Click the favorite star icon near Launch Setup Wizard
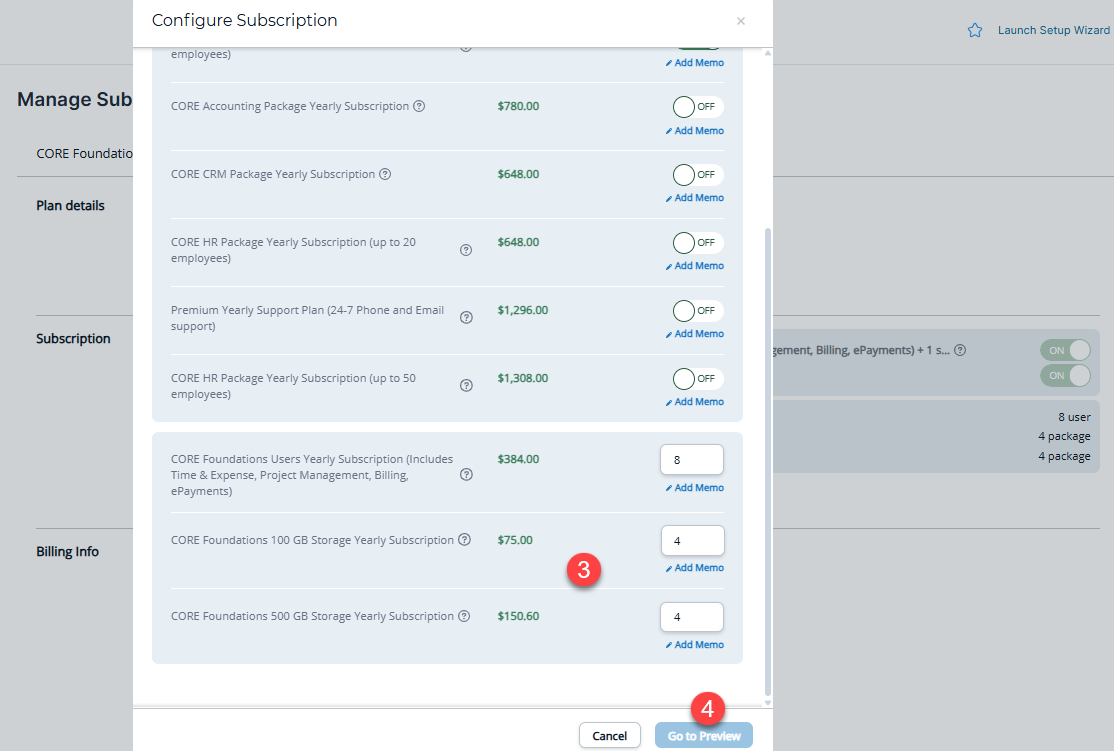 [x=975, y=30]
